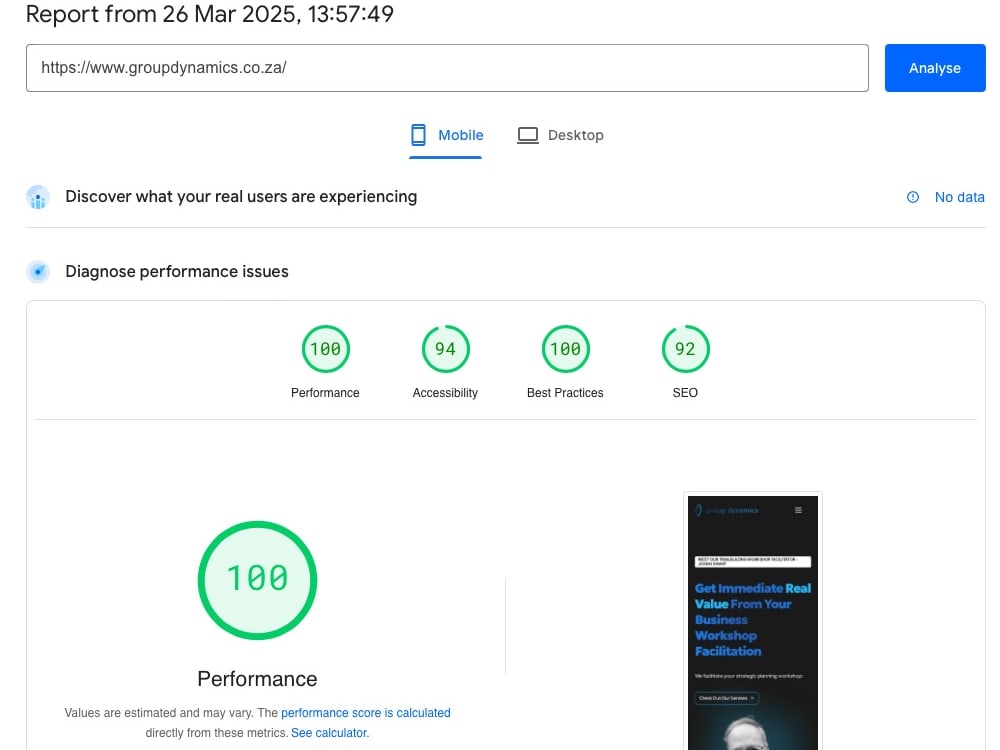Focus the URL input field
The width and height of the screenshot is (1000, 750).
point(447,68)
